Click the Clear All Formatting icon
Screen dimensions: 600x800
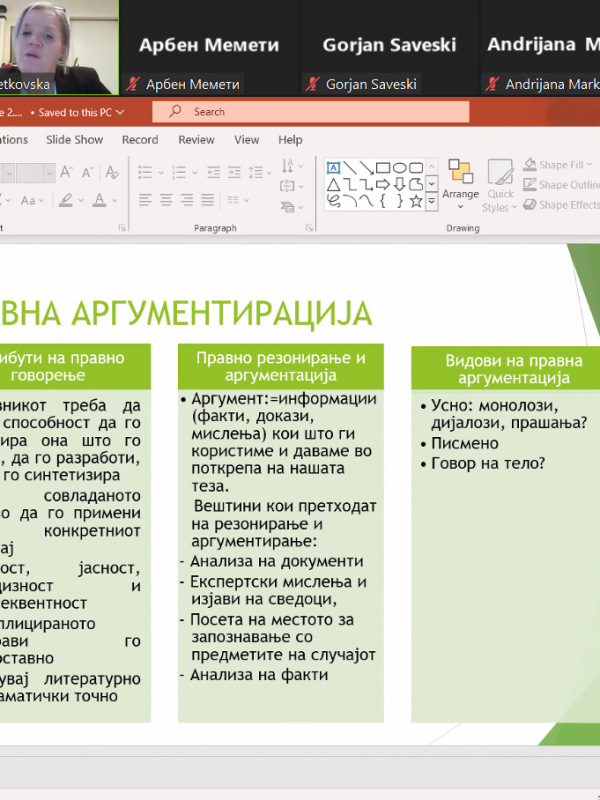111,172
